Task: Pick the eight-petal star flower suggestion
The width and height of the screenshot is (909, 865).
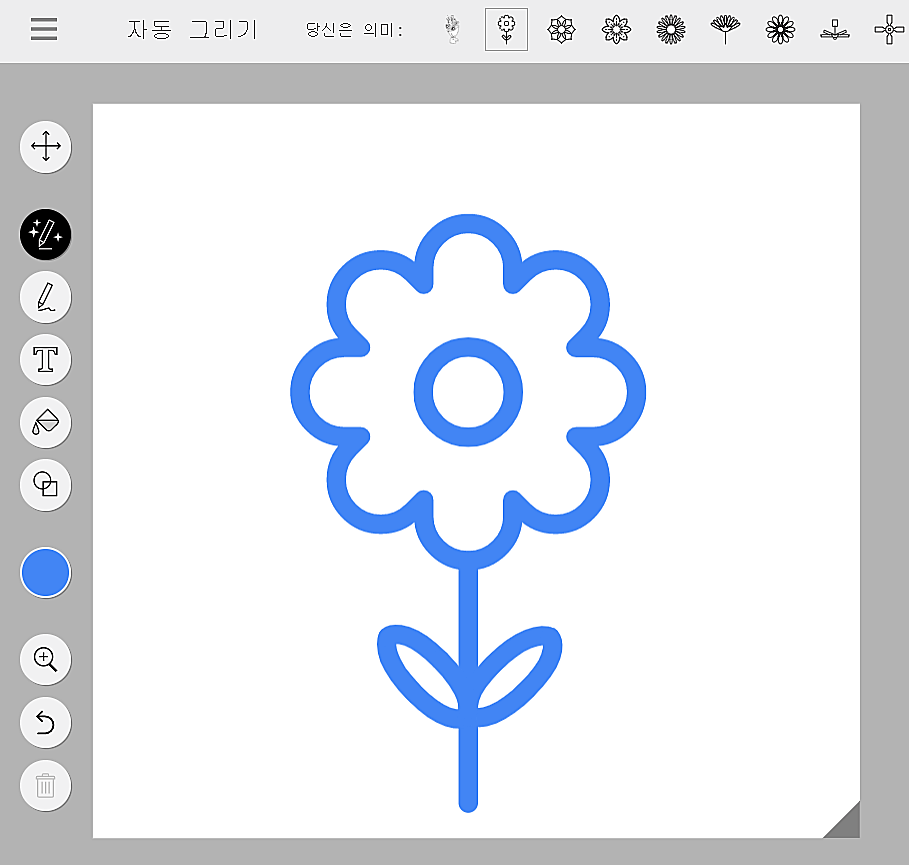Action: (616, 29)
